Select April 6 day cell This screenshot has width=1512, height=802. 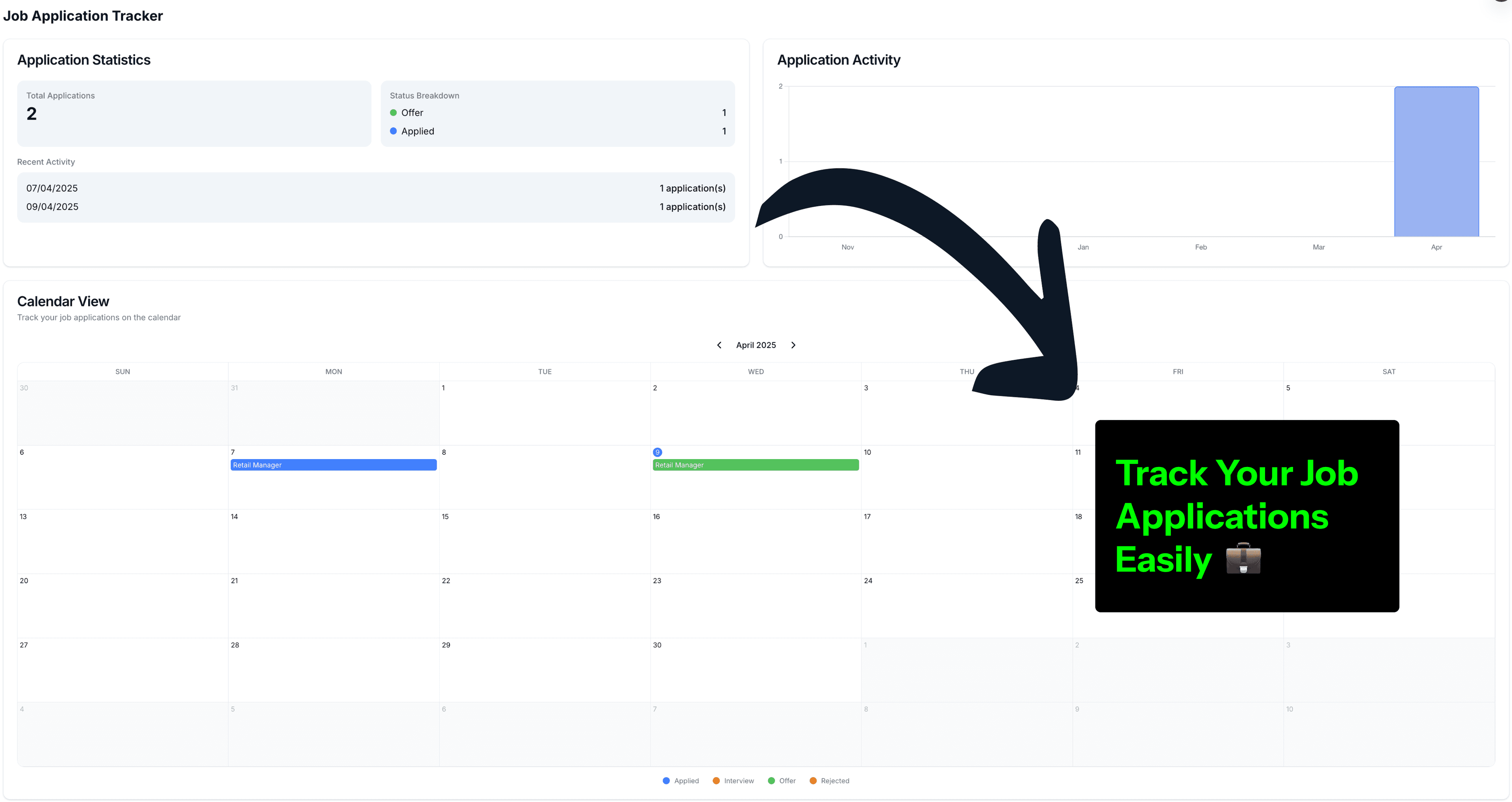(123, 477)
